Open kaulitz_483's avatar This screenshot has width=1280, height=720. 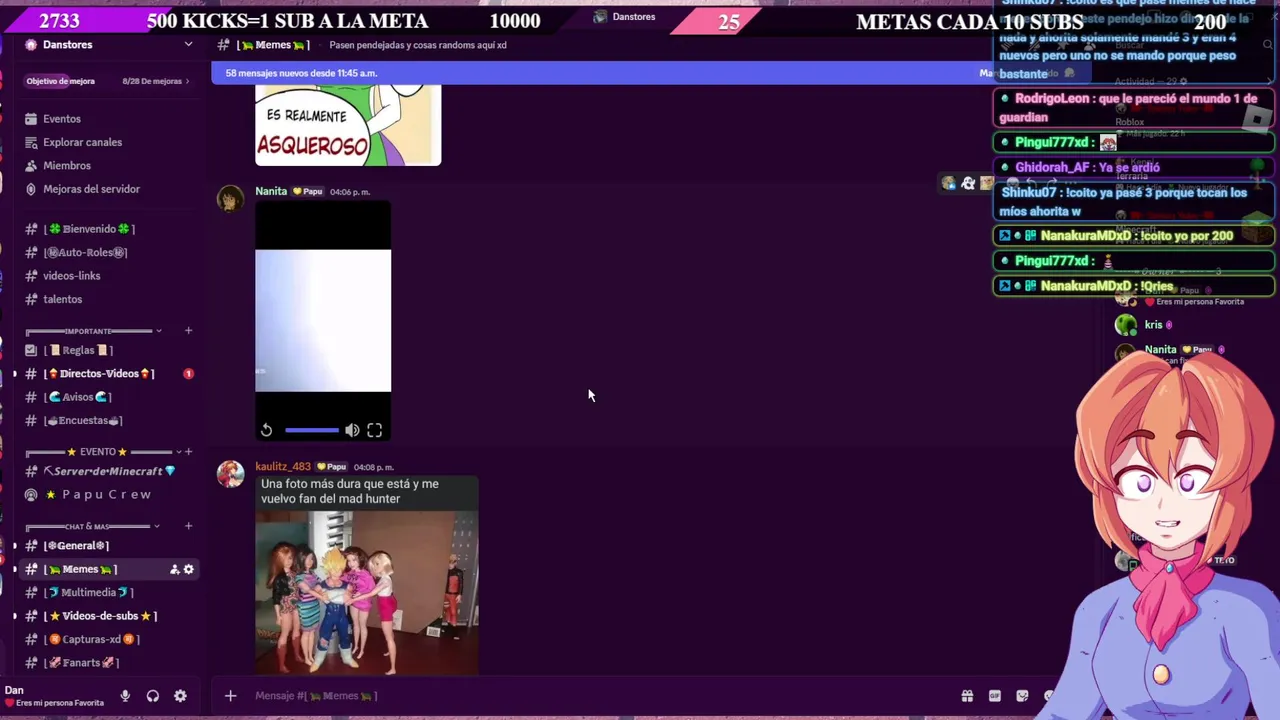tap(231, 474)
